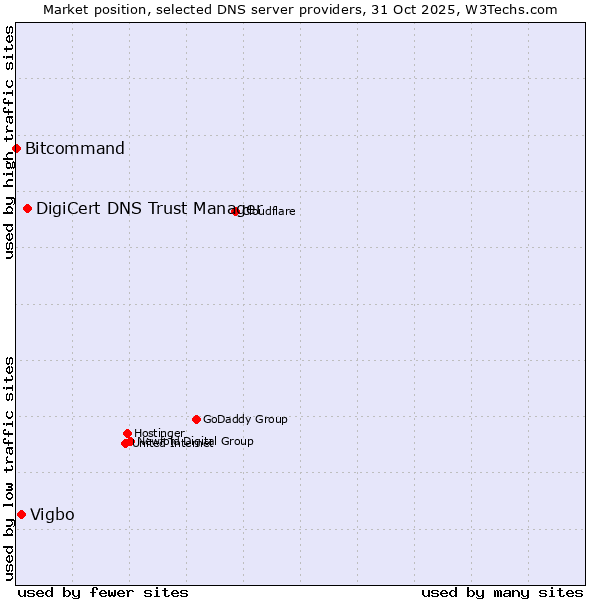Screen dimensions: 600x600
Task: Click the Vigbo data point dot
Action: 21,514
